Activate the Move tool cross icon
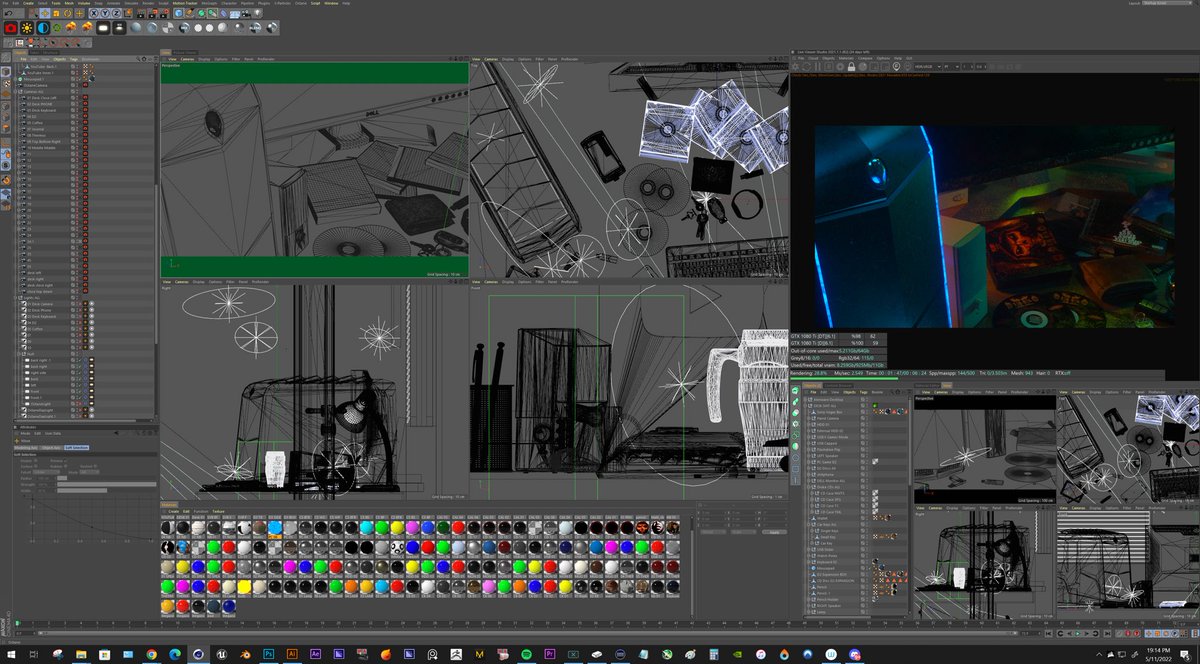Screen dimensions: 1200x664 pyautogui.click(x=45, y=13)
